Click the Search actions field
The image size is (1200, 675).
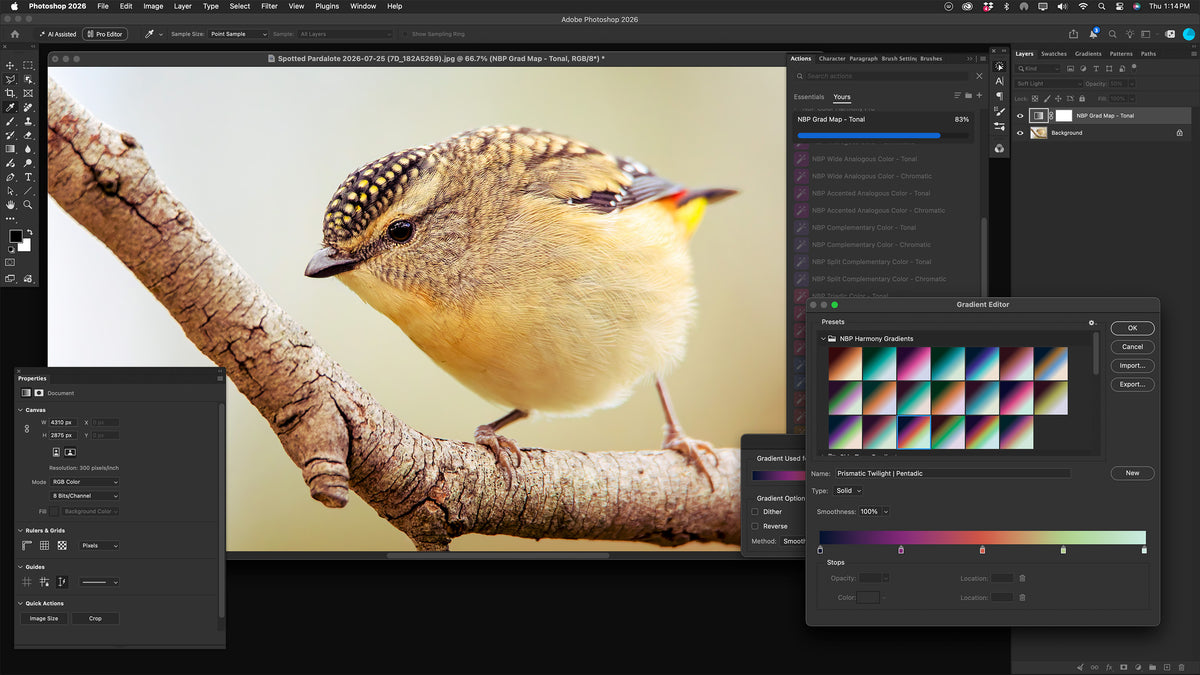(889, 76)
